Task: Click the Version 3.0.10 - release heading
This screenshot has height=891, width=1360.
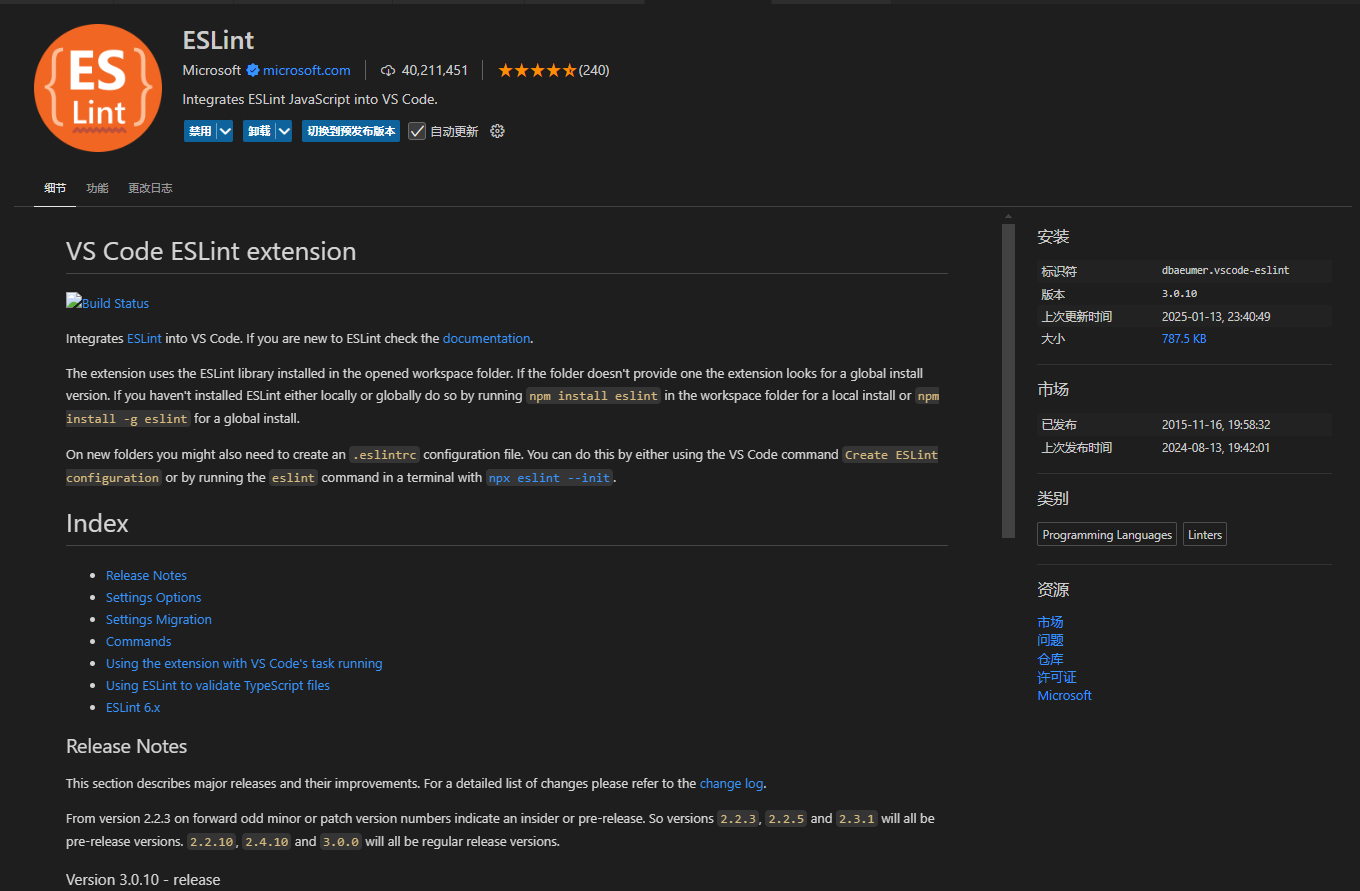Action: click(143, 880)
